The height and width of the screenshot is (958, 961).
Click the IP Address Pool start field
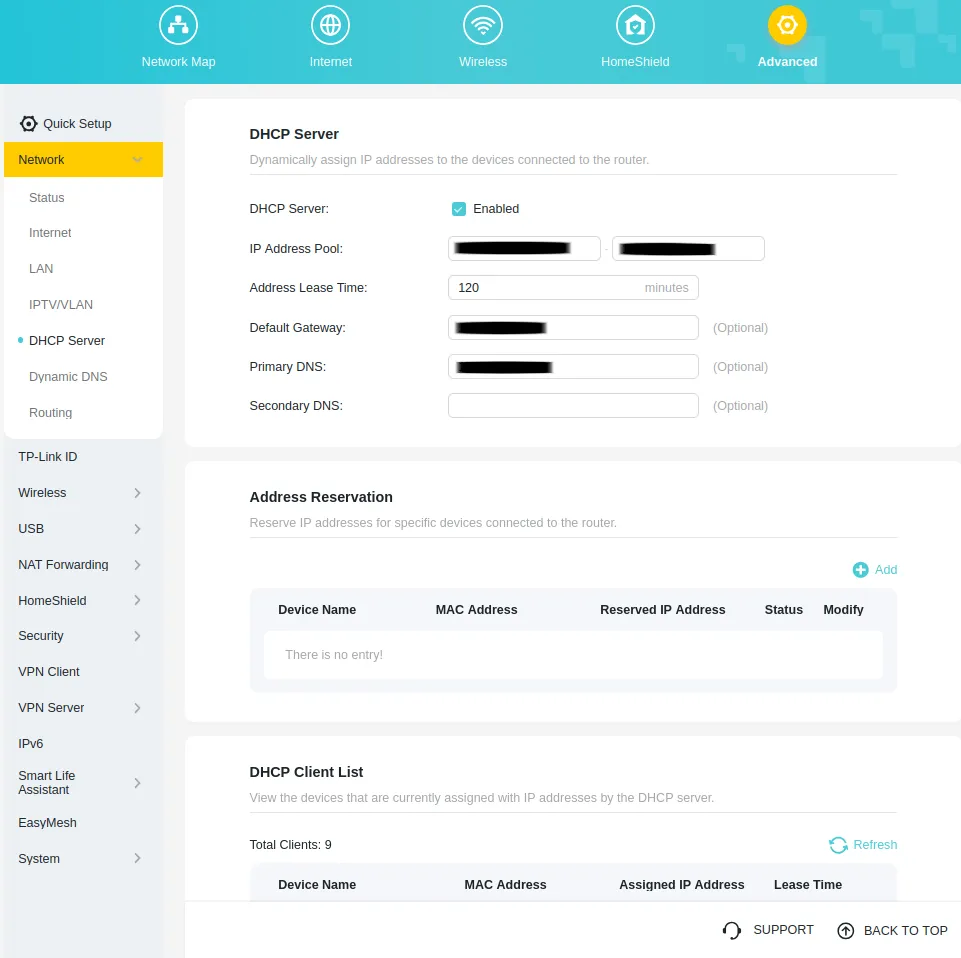(524, 249)
